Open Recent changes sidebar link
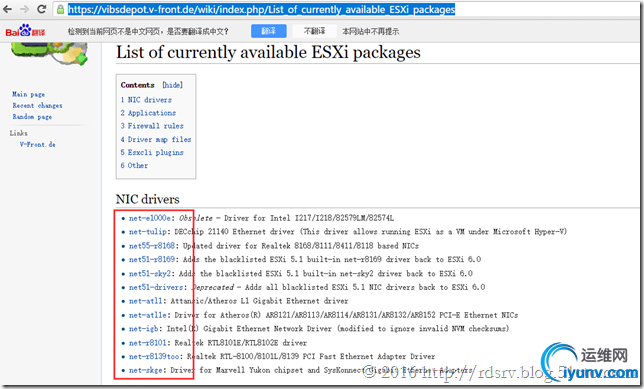 point(37,106)
